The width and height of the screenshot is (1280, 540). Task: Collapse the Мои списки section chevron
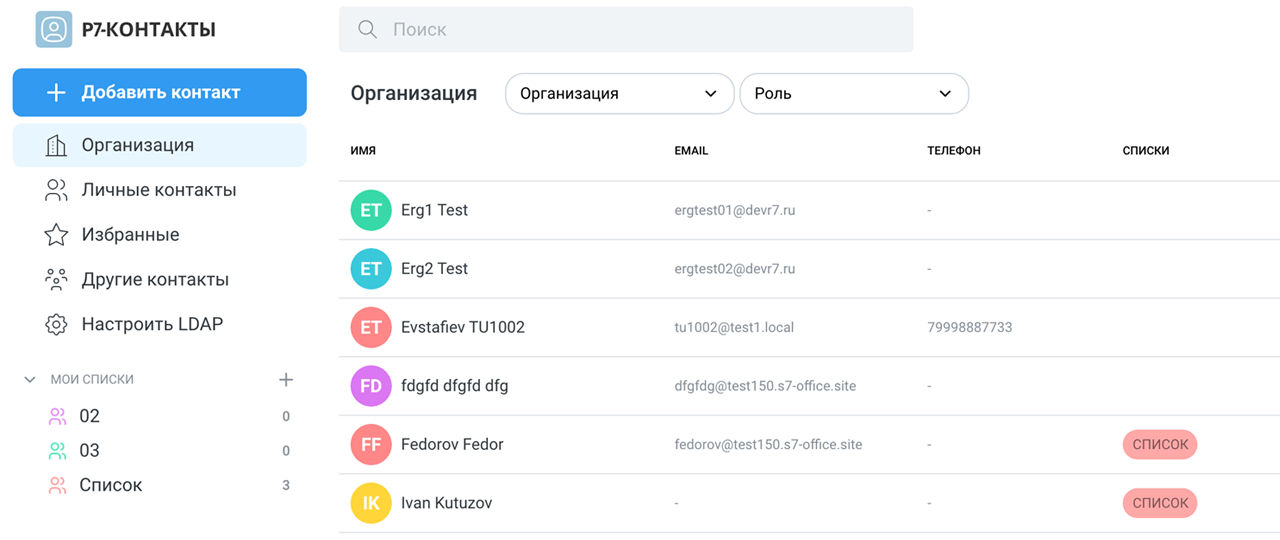pyautogui.click(x=30, y=380)
